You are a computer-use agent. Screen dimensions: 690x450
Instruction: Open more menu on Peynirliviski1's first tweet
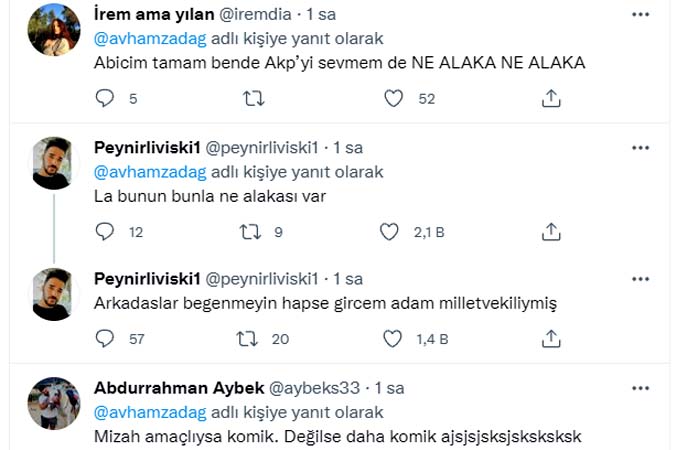(640, 147)
